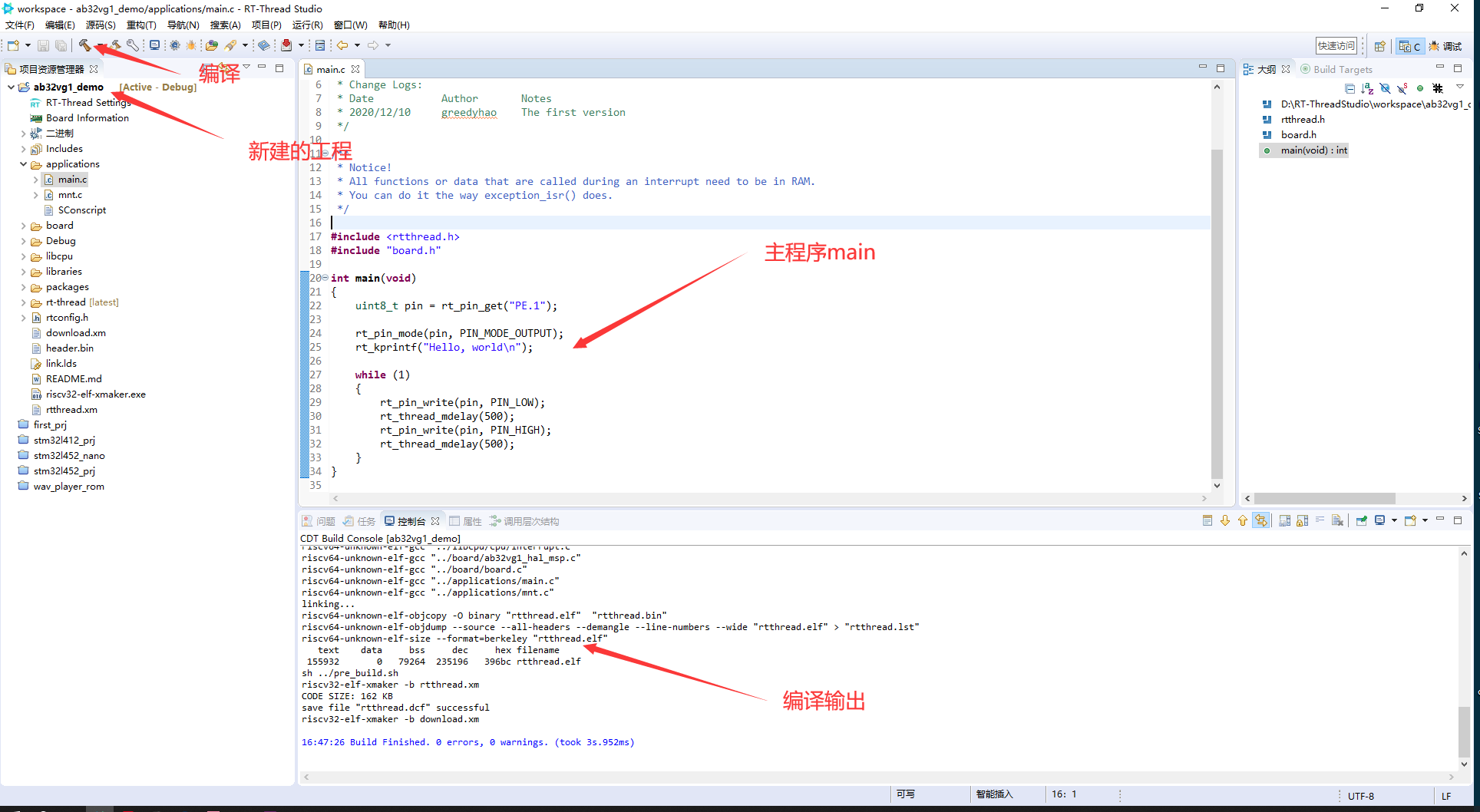Toggle the hash-mark filter in outline toolbar
Viewport: 1480px width, 812px height.
click(1438, 88)
